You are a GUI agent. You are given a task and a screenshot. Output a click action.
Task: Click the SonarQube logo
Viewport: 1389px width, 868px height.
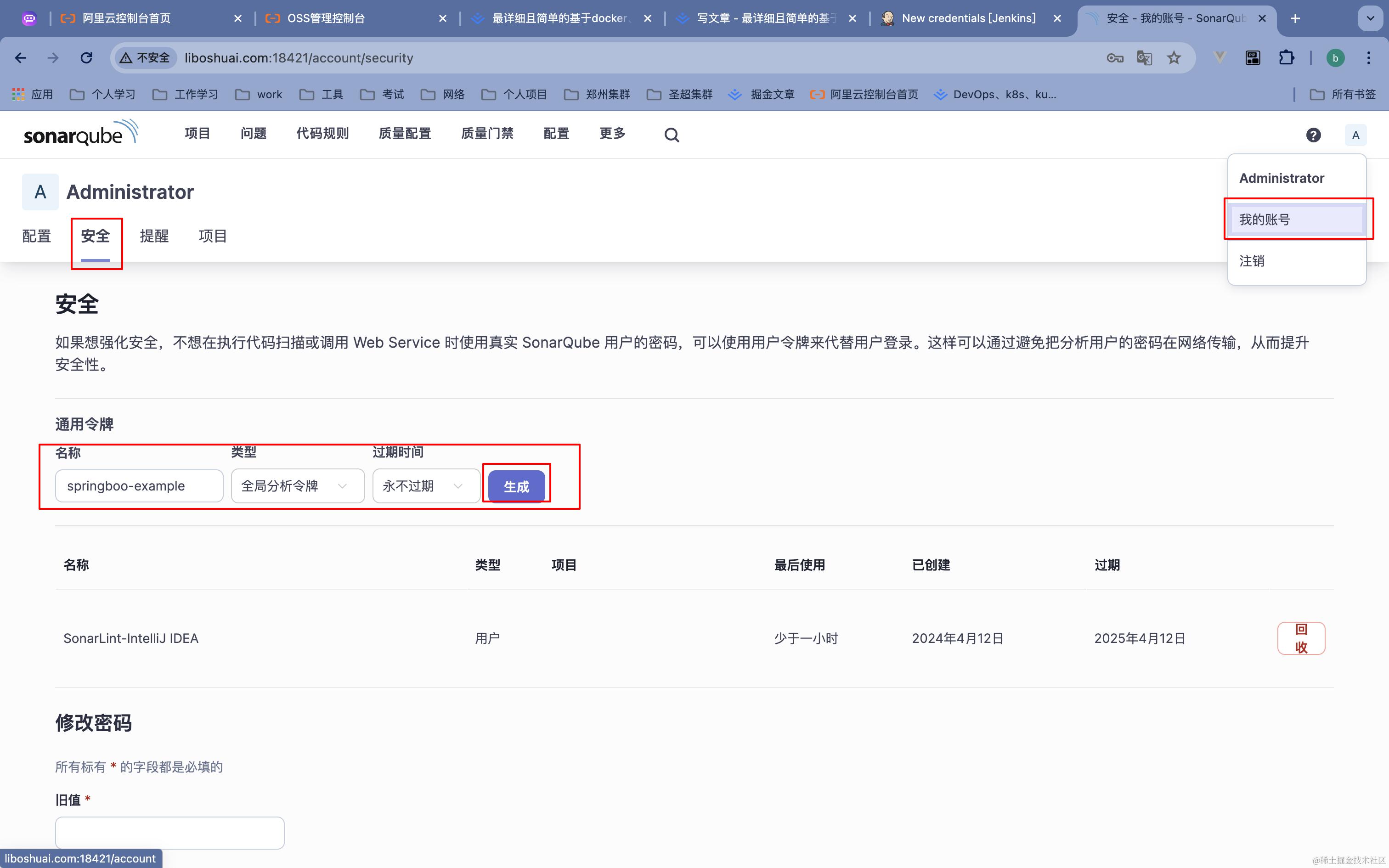80,133
